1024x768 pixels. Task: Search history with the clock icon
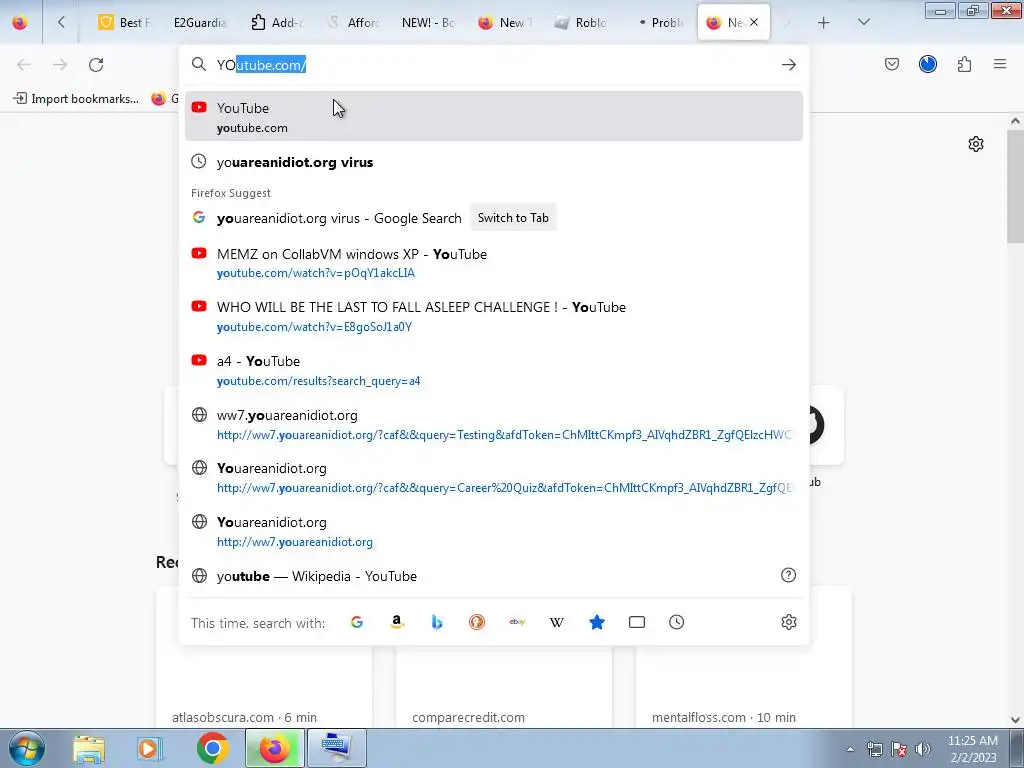pos(677,622)
